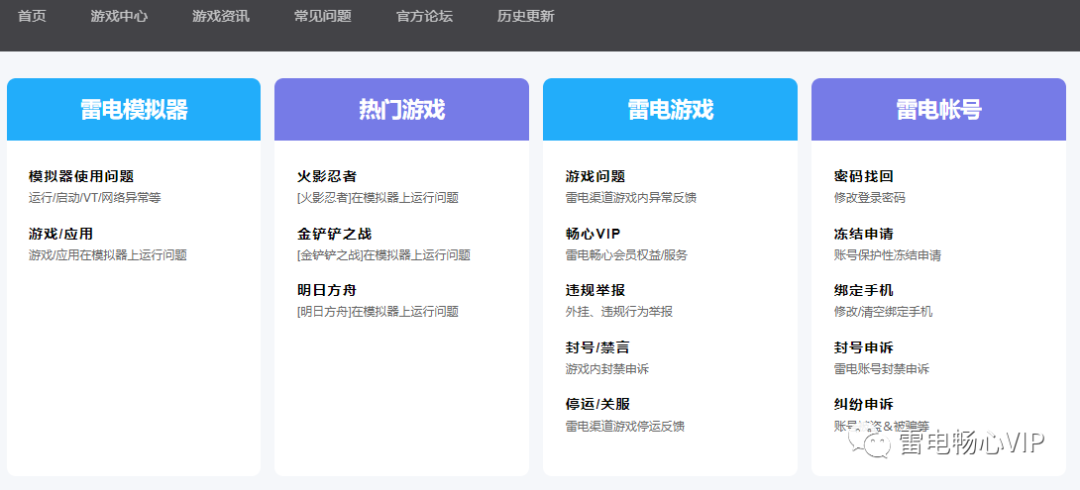Open 金铲铲之战 game help topic
The width and height of the screenshot is (1080, 490).
tap(334, 234)
